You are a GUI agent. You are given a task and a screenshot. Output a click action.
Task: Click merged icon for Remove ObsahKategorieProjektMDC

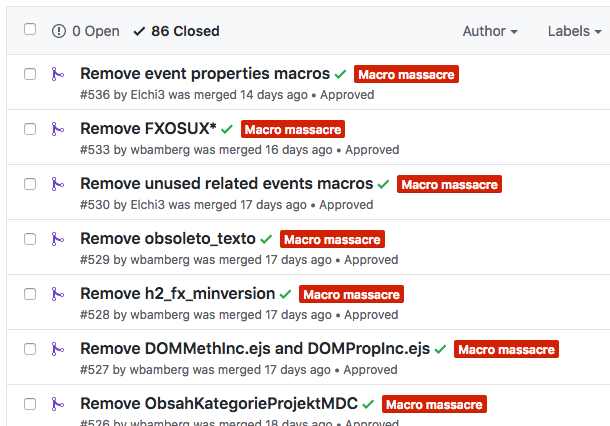point(58,404)
